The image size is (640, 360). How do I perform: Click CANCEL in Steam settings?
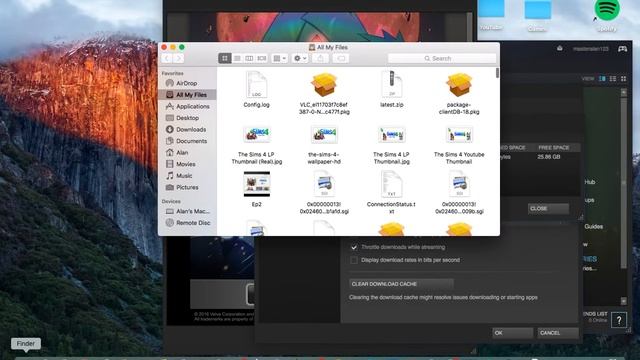558,333
